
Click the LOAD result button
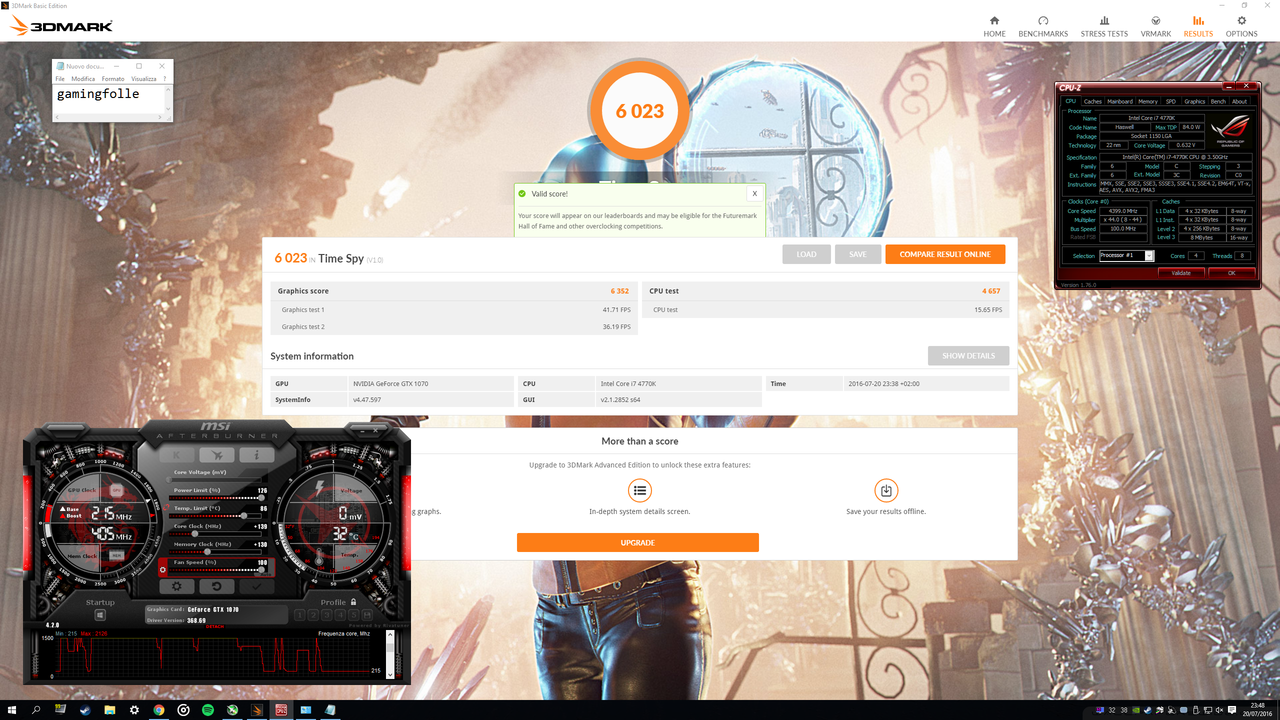tap(806, 254)
